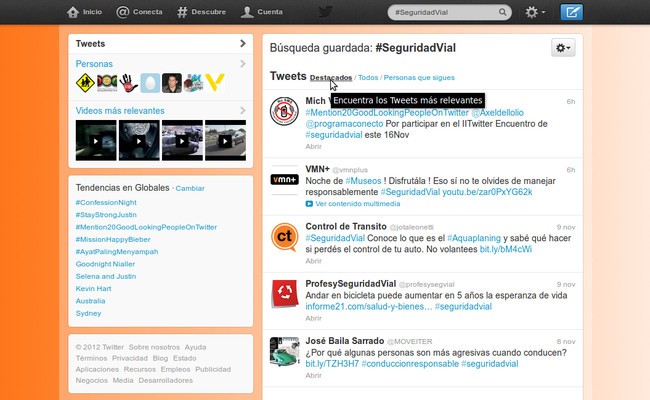This screenshot has width=650, height=400.
Task: Play the third video thumbnail with cars
Action: (x=182, y=141)
